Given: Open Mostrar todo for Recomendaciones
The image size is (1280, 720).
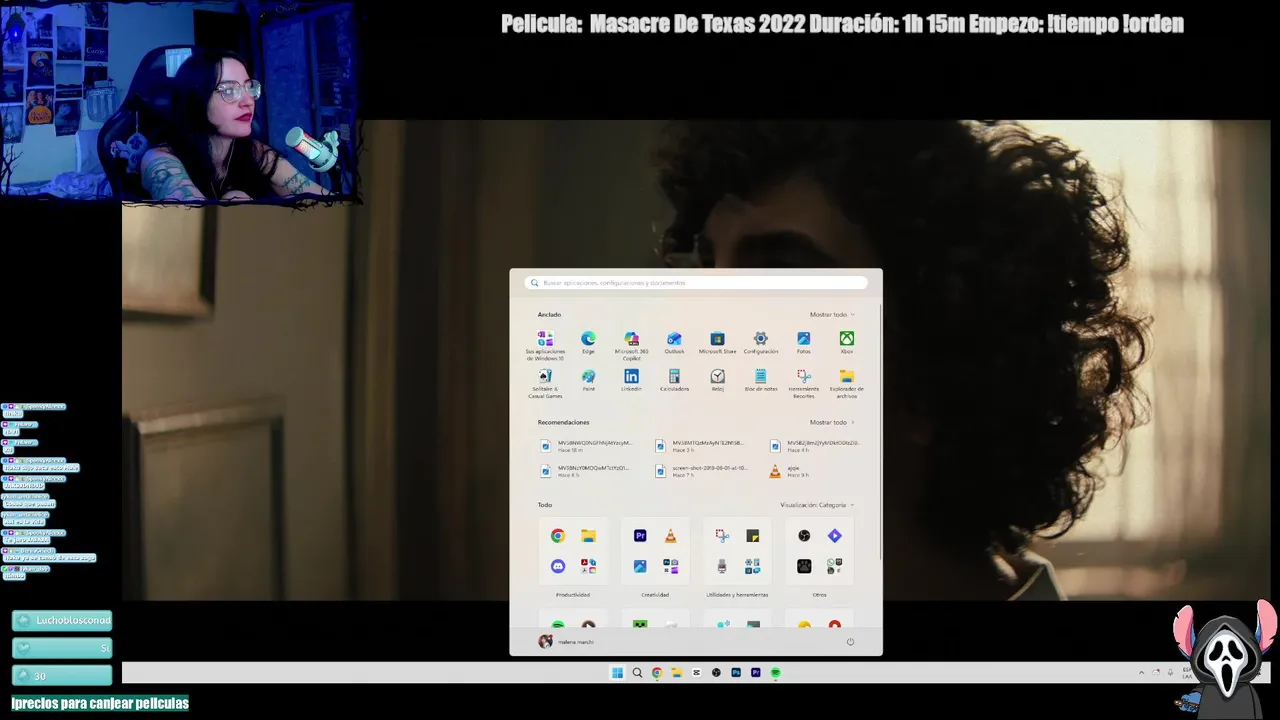Looking at the screenshot, I should pos(832,422).
